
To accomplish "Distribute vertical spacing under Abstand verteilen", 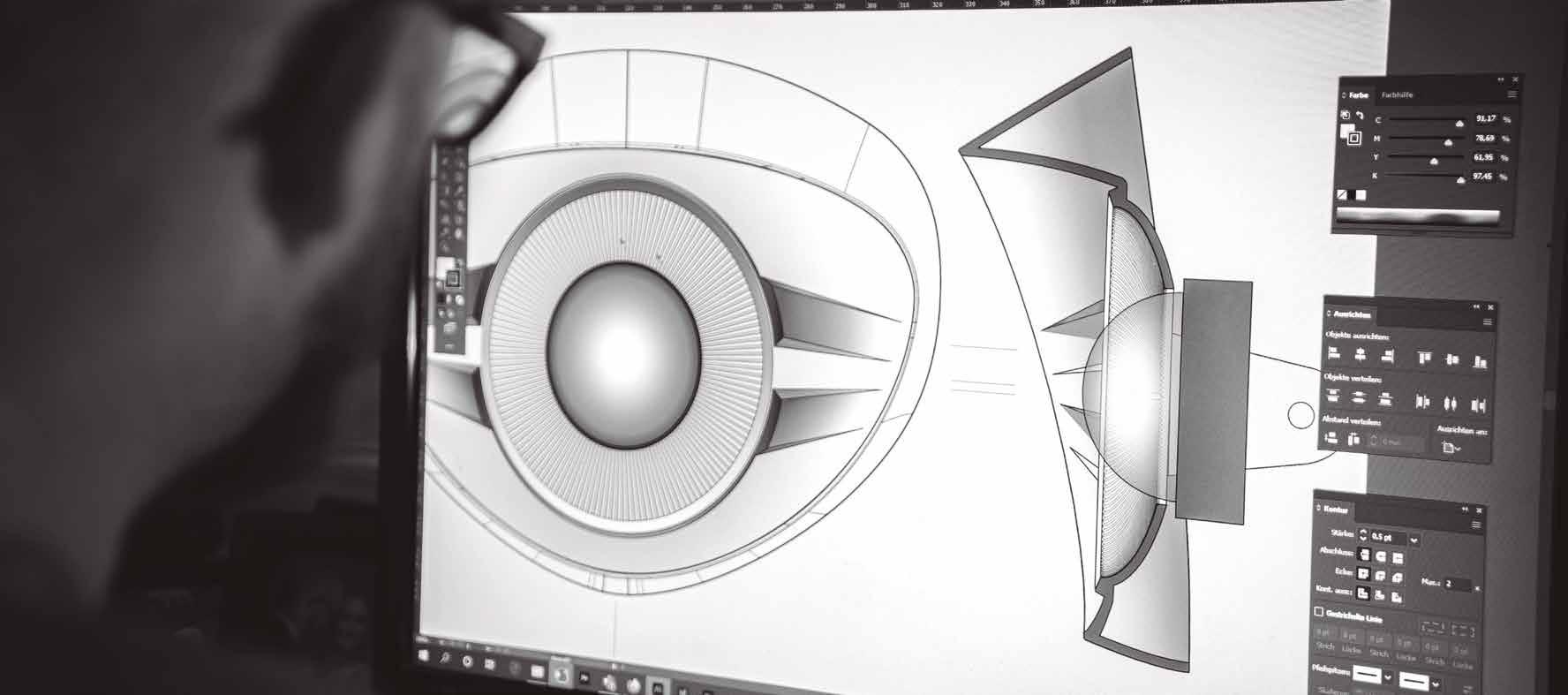I will point(1331,438).
